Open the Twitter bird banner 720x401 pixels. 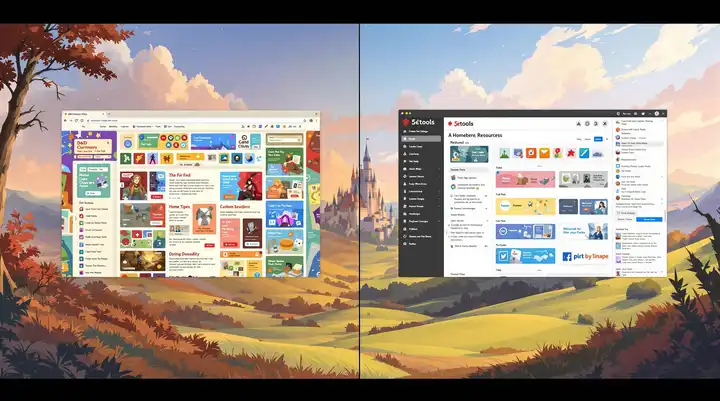coord(525,256)
